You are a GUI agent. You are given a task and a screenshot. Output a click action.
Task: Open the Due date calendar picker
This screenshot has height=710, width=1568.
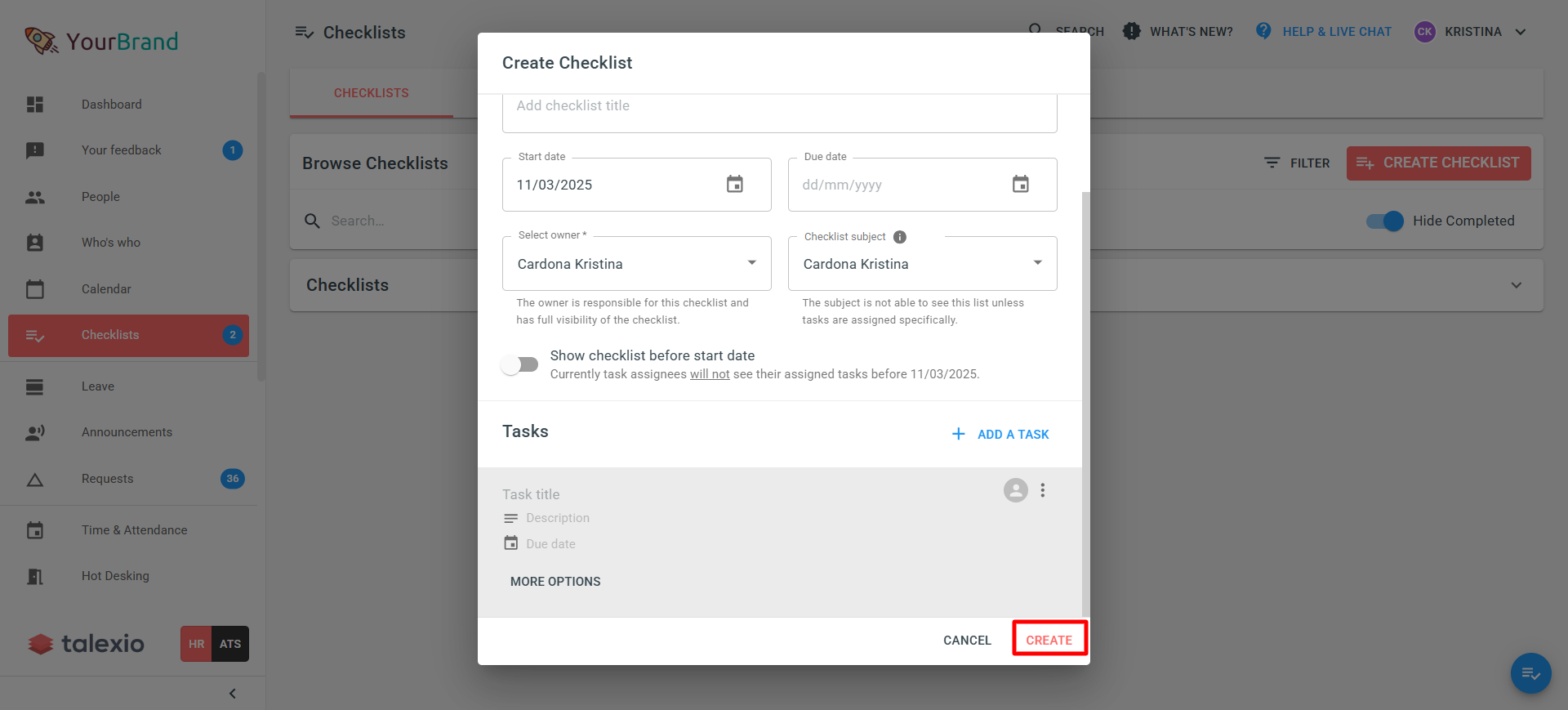click(1021, 185)
